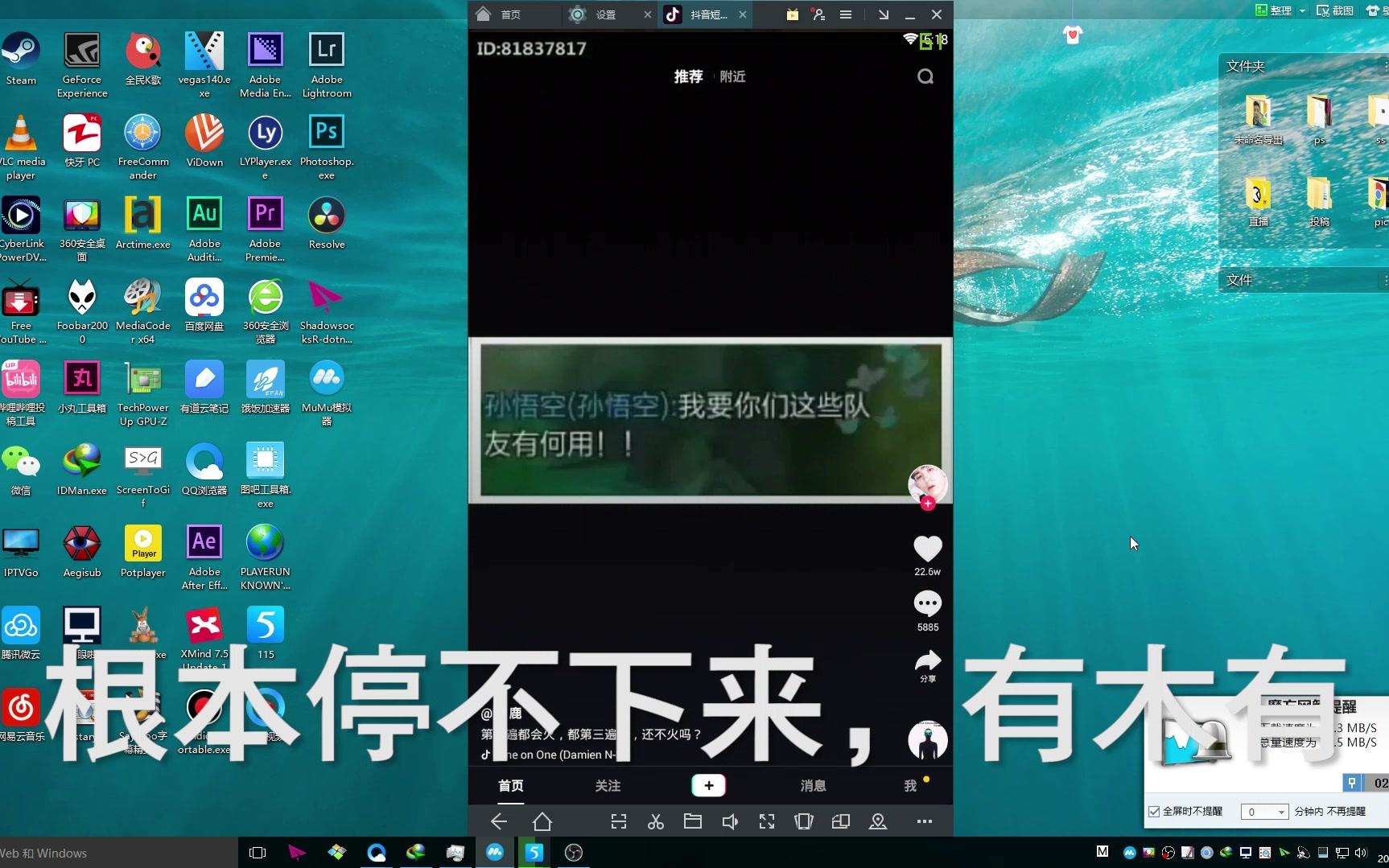Open the Steam desktop icon
This screenshot has height=868, width=1389.
coord(21,58)
